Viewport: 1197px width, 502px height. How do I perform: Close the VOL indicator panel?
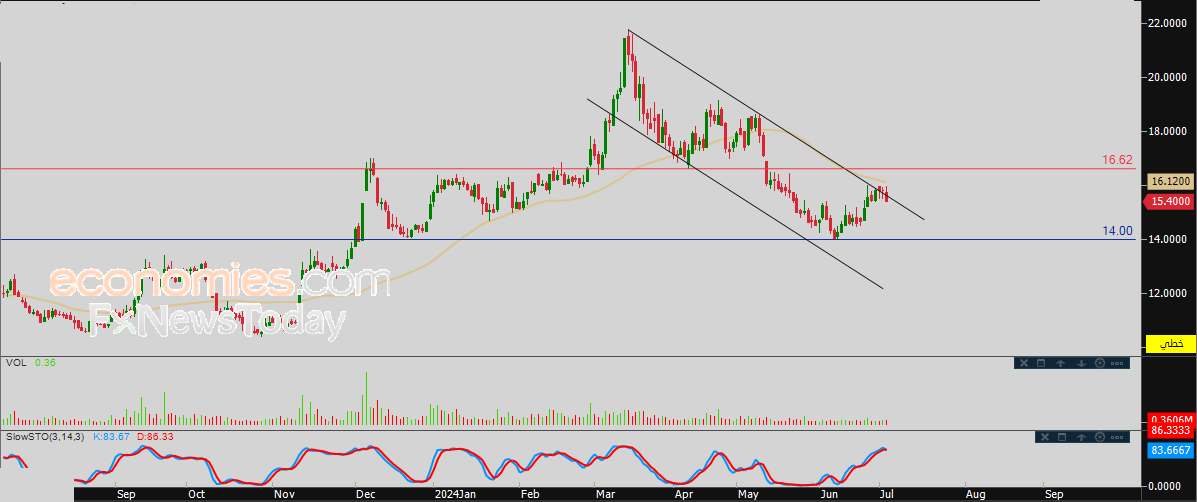[x=1024, y=363]
